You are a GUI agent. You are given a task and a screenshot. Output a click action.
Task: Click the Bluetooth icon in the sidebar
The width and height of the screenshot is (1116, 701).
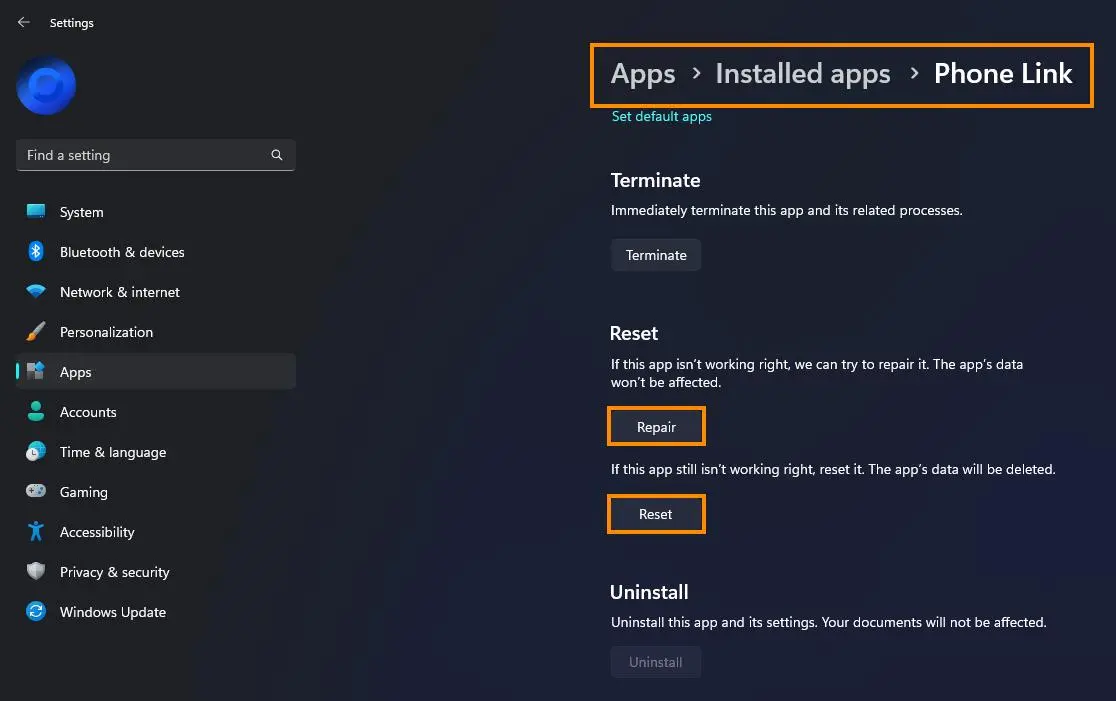36,251
